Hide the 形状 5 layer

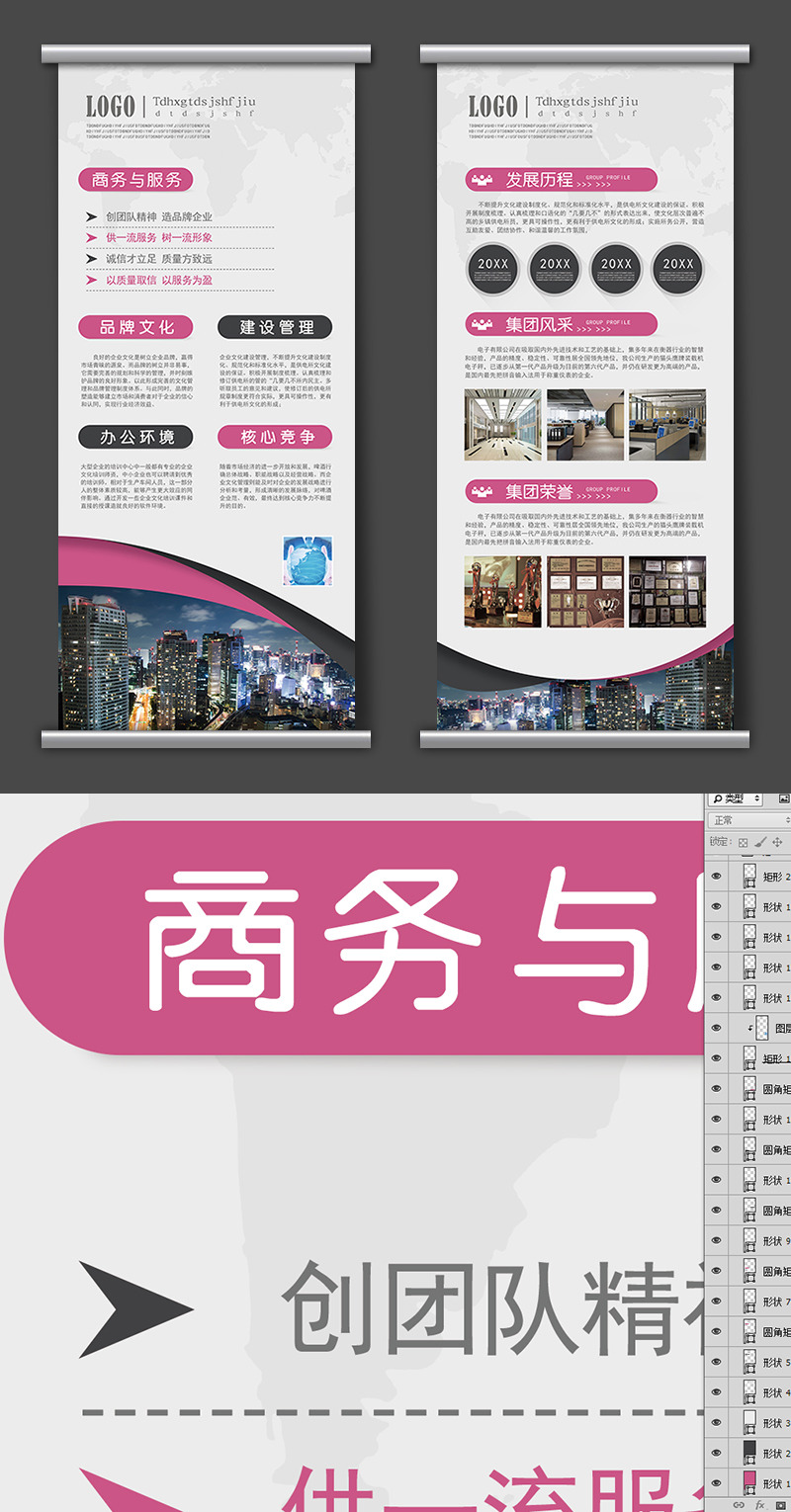click(x=717, y=1362)
